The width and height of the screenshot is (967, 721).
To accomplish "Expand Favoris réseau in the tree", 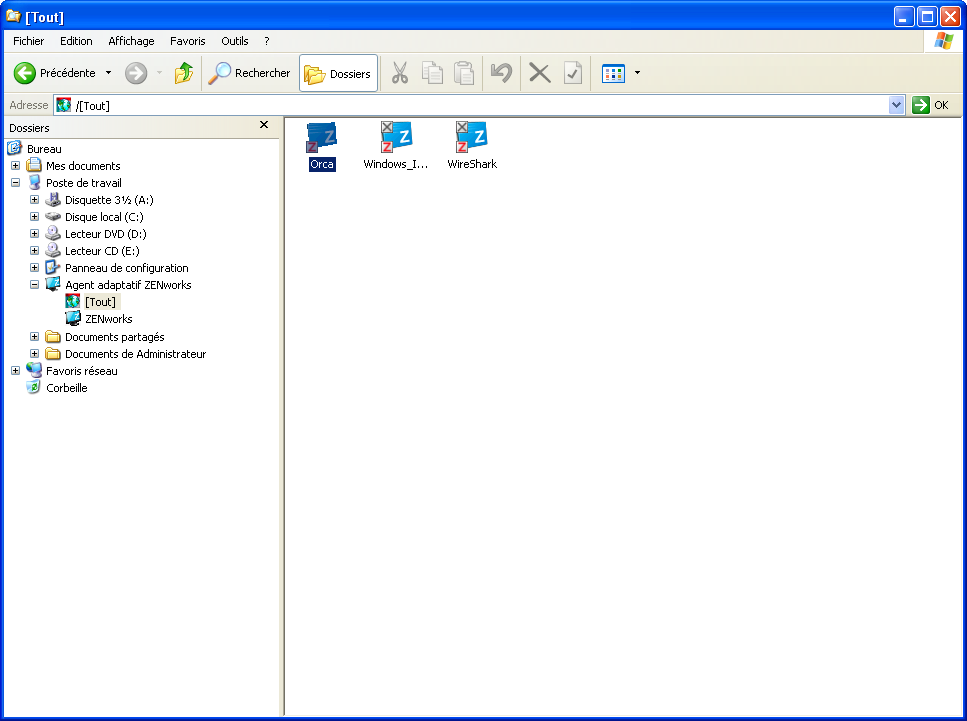I will 14,370.
